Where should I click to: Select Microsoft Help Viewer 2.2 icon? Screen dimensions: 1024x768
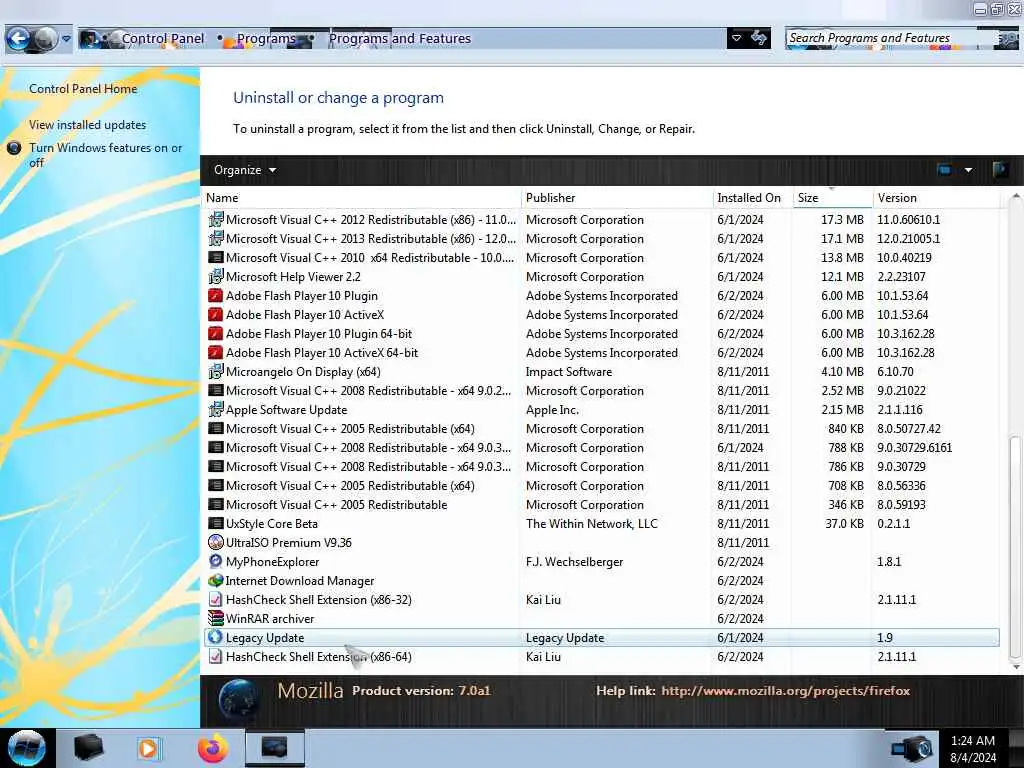click(x=216, y=276)
